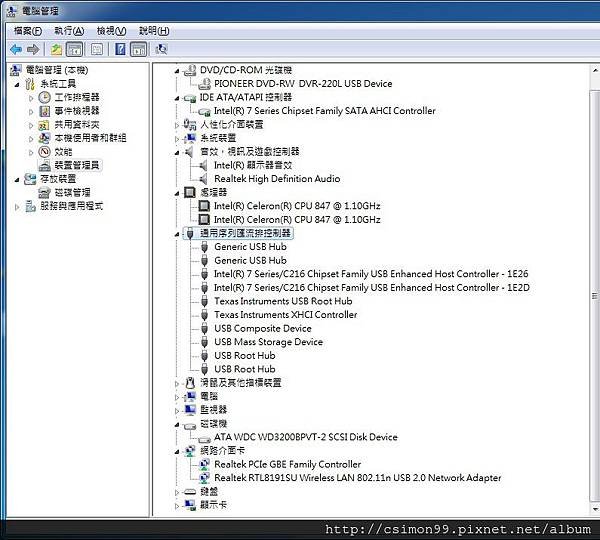Viewport: 600px width, 540px height.
Task: Collapse the DVD/CD-ROM 光碟機 category
Action: click(177, 71)
